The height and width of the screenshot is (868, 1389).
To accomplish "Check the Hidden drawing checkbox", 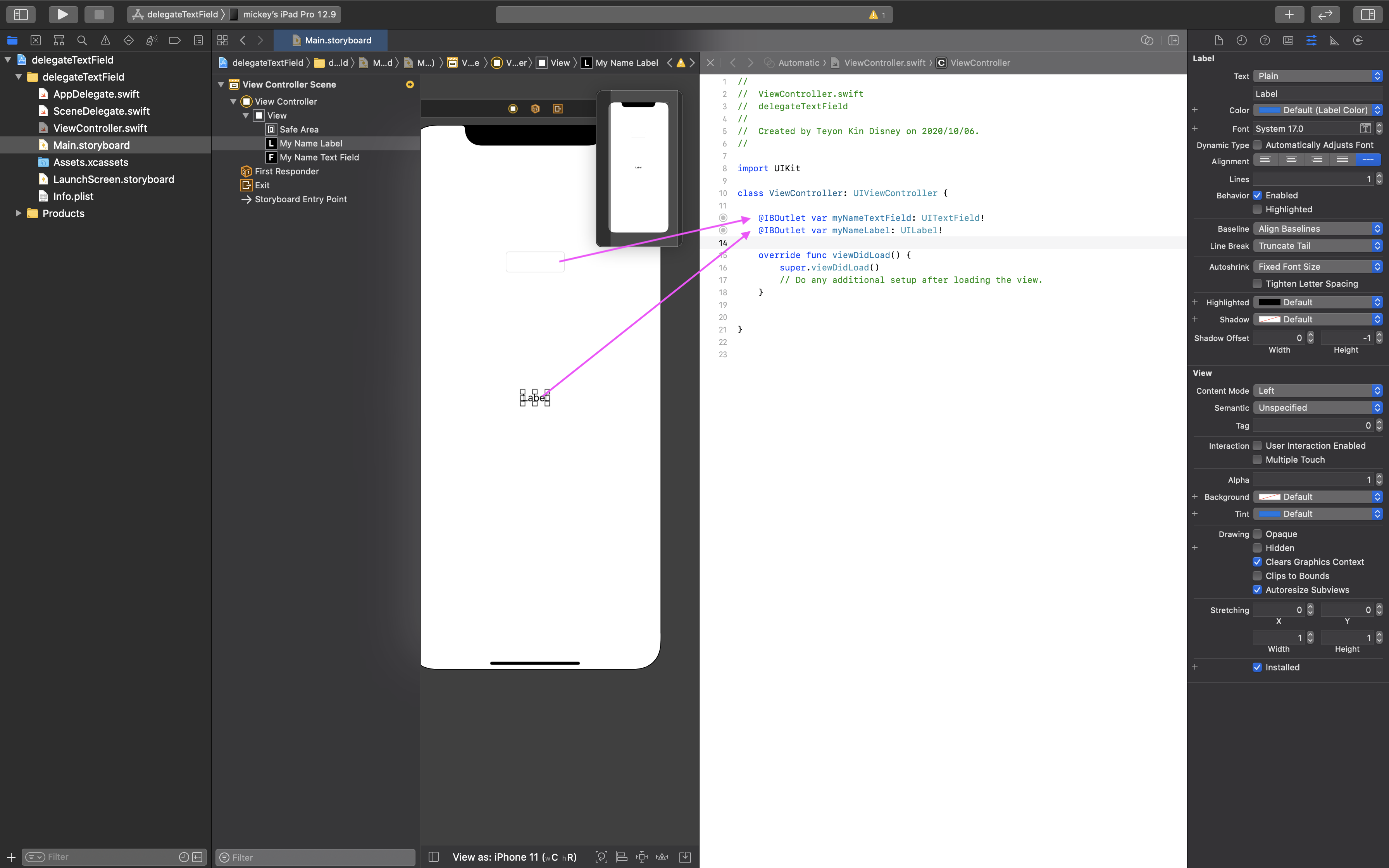I will point(1257,548).
